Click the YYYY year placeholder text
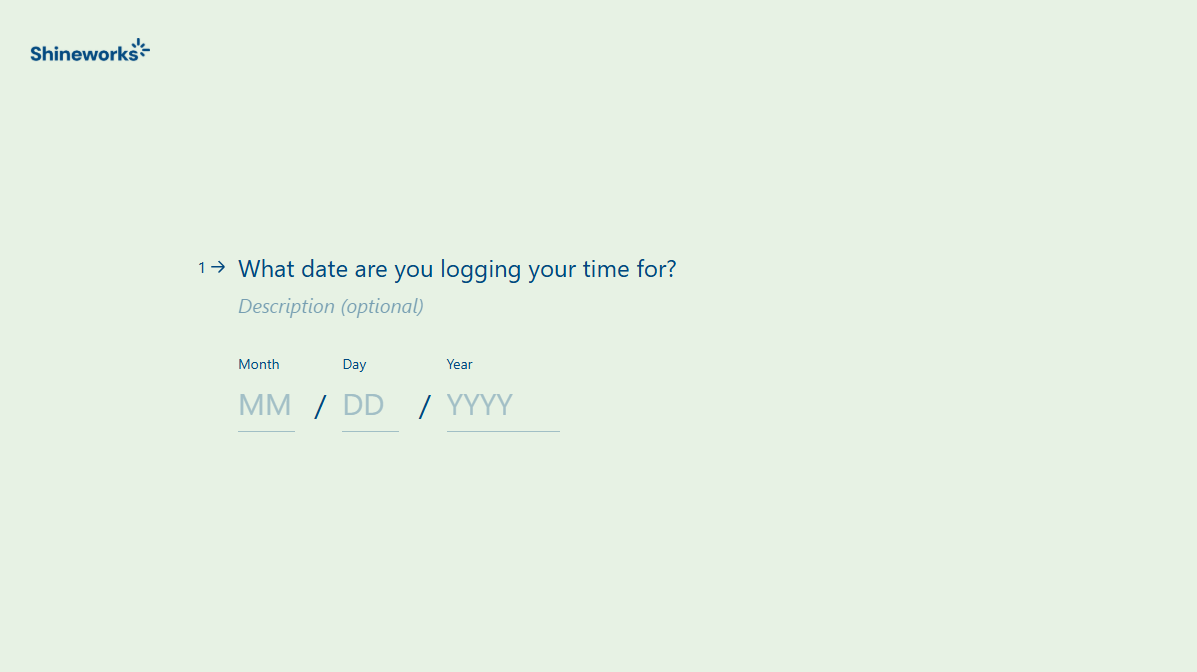Screen dimensions: 1197x672 [479, 405]
